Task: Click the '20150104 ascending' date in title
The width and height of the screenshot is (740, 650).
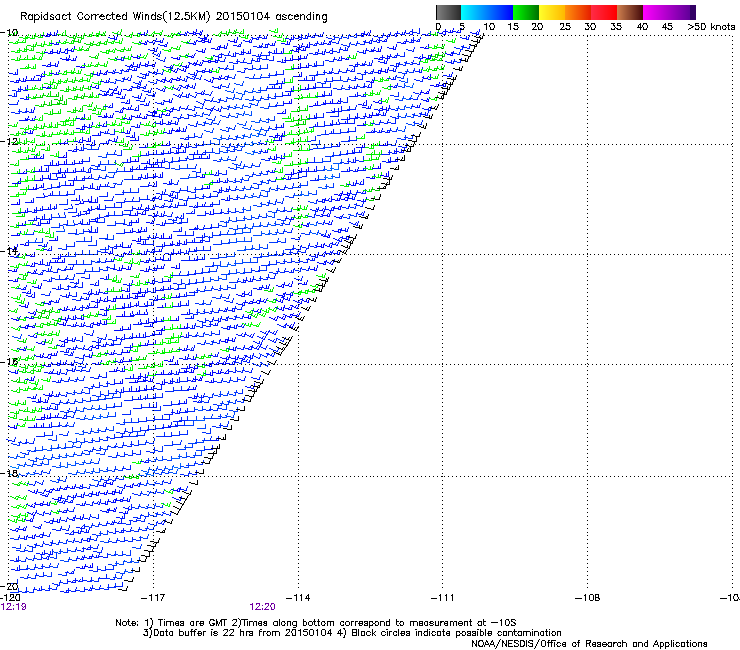Action: click(x=271, y=16)
